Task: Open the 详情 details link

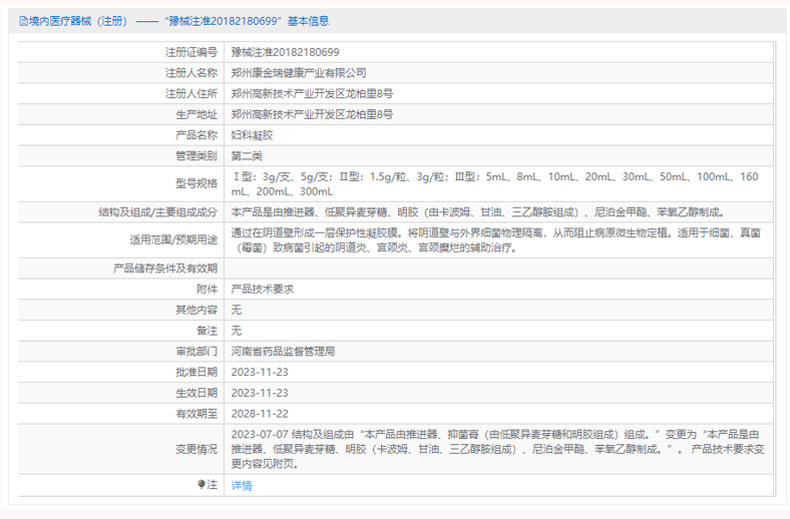Action: 242,485
